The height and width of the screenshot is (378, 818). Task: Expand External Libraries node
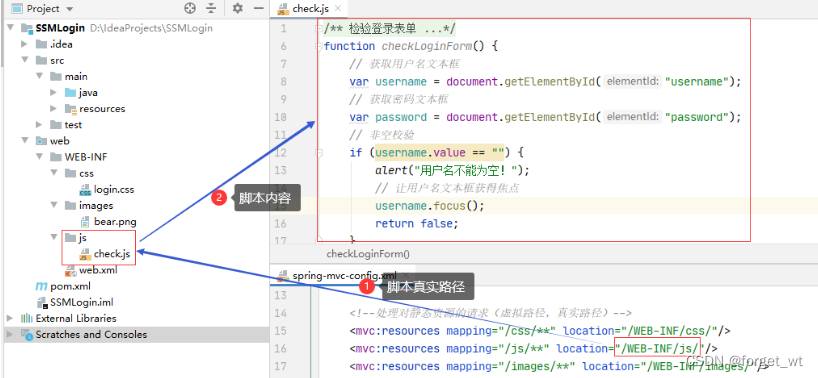tap(10, 318)
